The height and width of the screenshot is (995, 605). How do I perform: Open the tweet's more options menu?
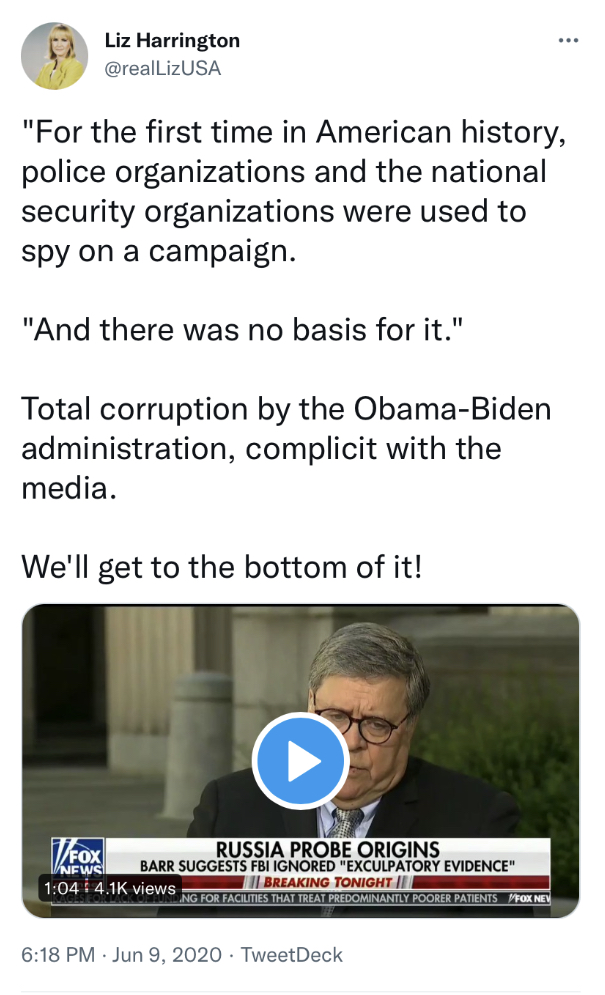pyautogui.click(x=568, y=41)
